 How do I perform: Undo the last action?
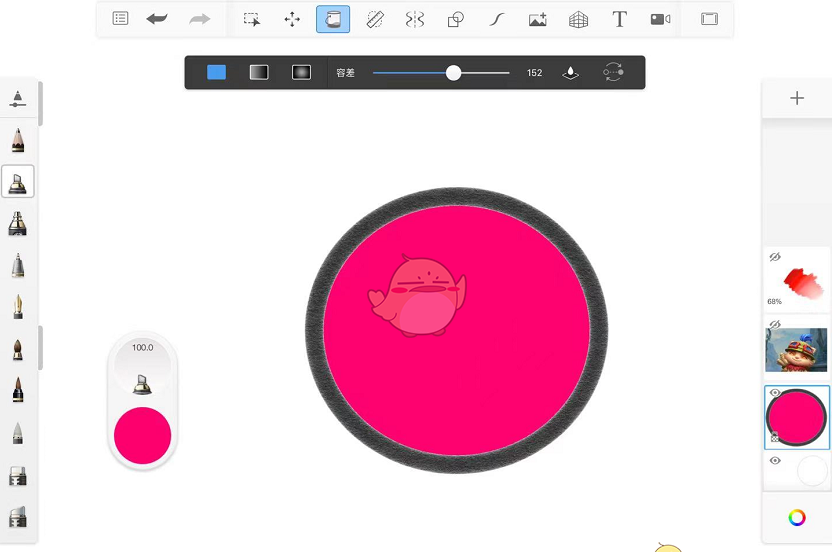point(157,19)
